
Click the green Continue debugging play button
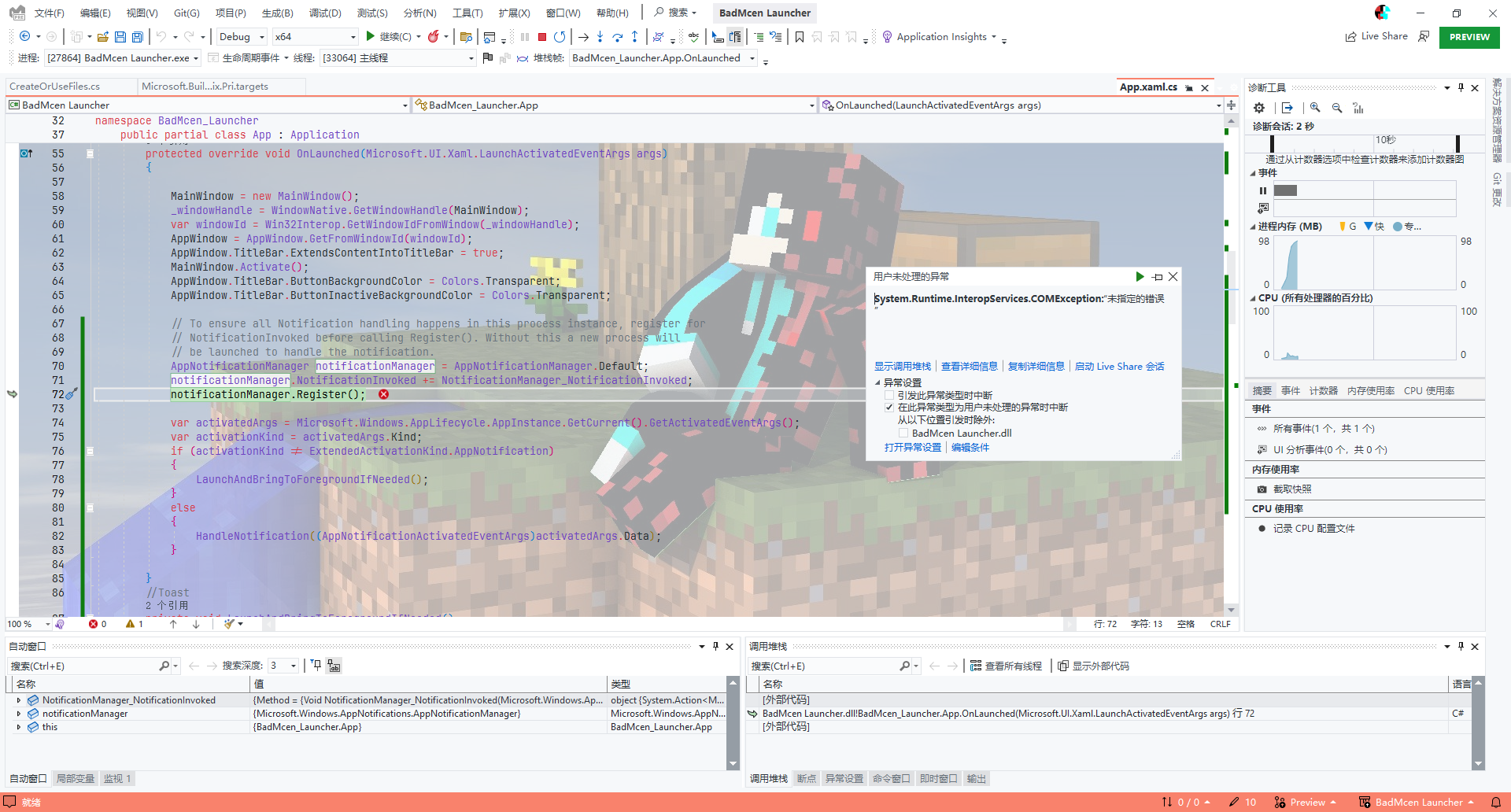tap(371, 36)
